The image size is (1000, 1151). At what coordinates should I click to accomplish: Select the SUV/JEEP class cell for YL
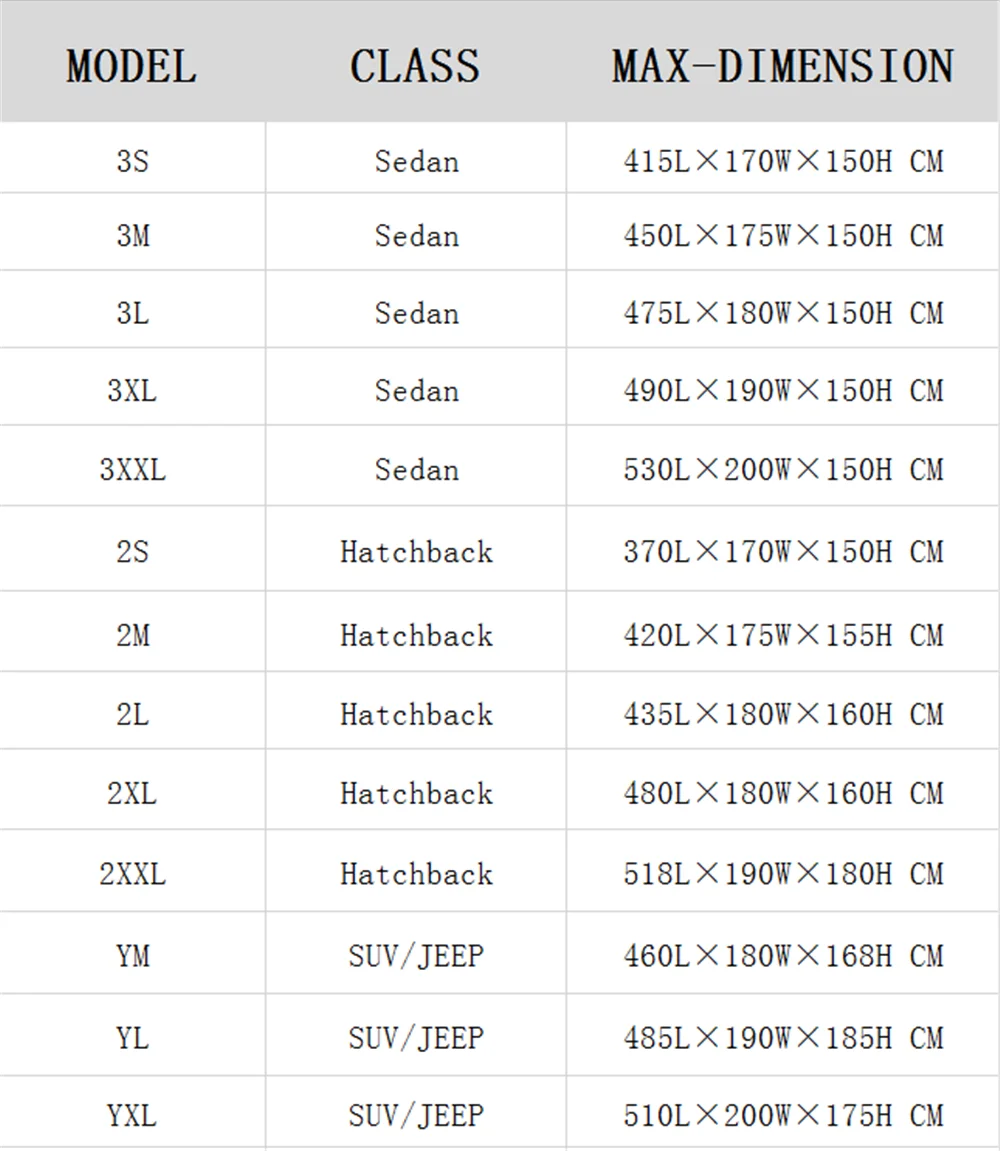[x=416, y=1038]
